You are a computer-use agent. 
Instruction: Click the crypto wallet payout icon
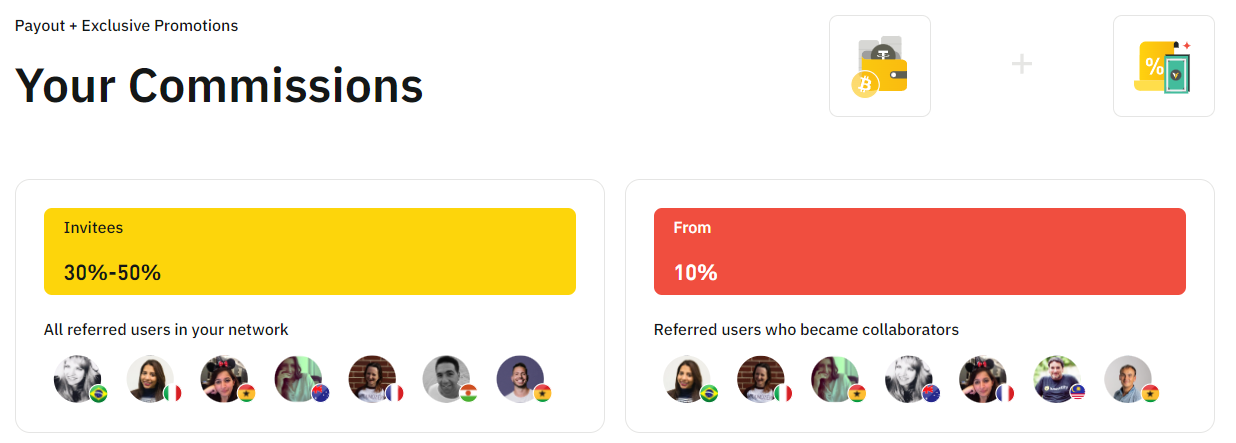880,66
